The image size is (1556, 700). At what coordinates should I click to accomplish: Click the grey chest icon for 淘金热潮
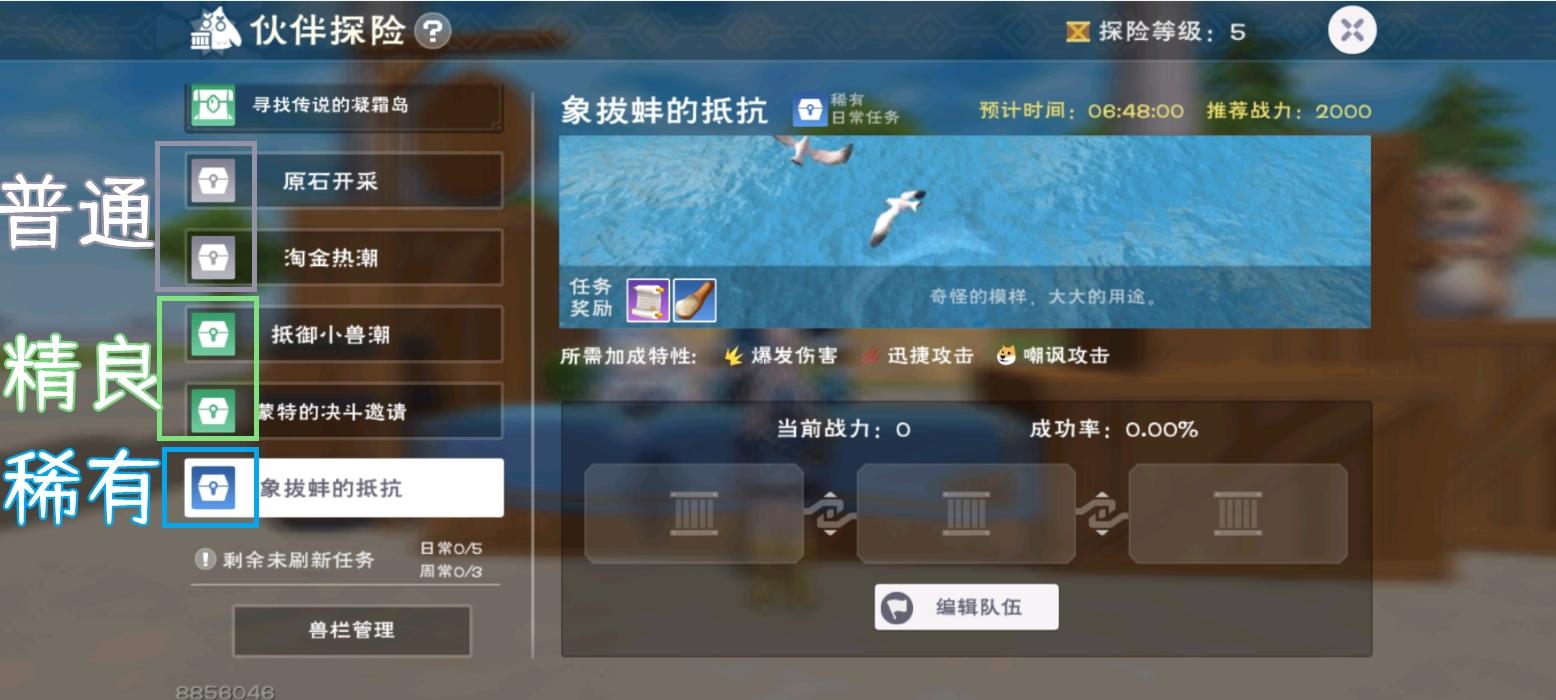pyautogui.click(x=212, y=257)
